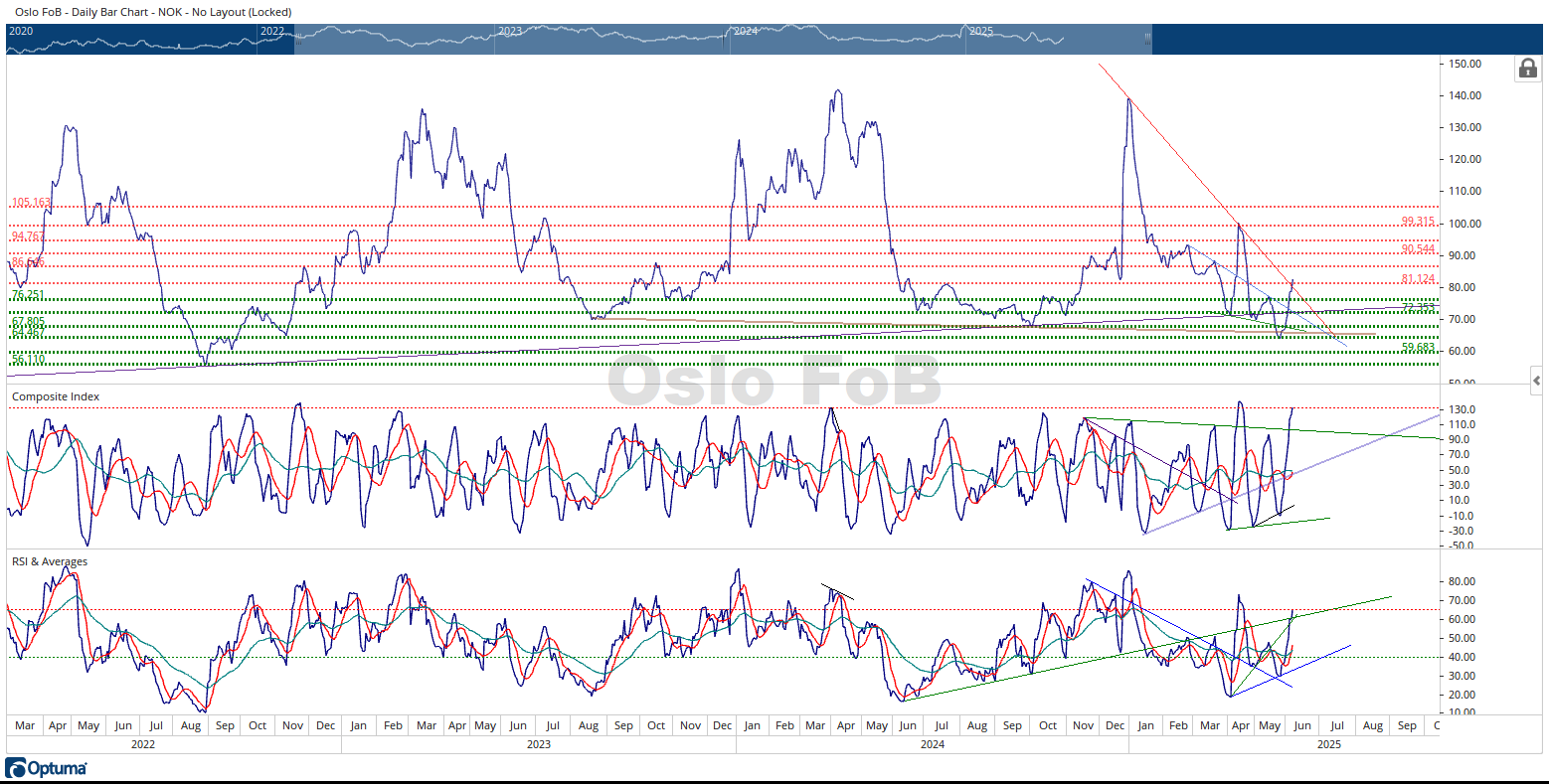The height and width of the screenshot is (784, 1549).
Task: Click the 105.163 resistance level label
Action: click(31, 203)
